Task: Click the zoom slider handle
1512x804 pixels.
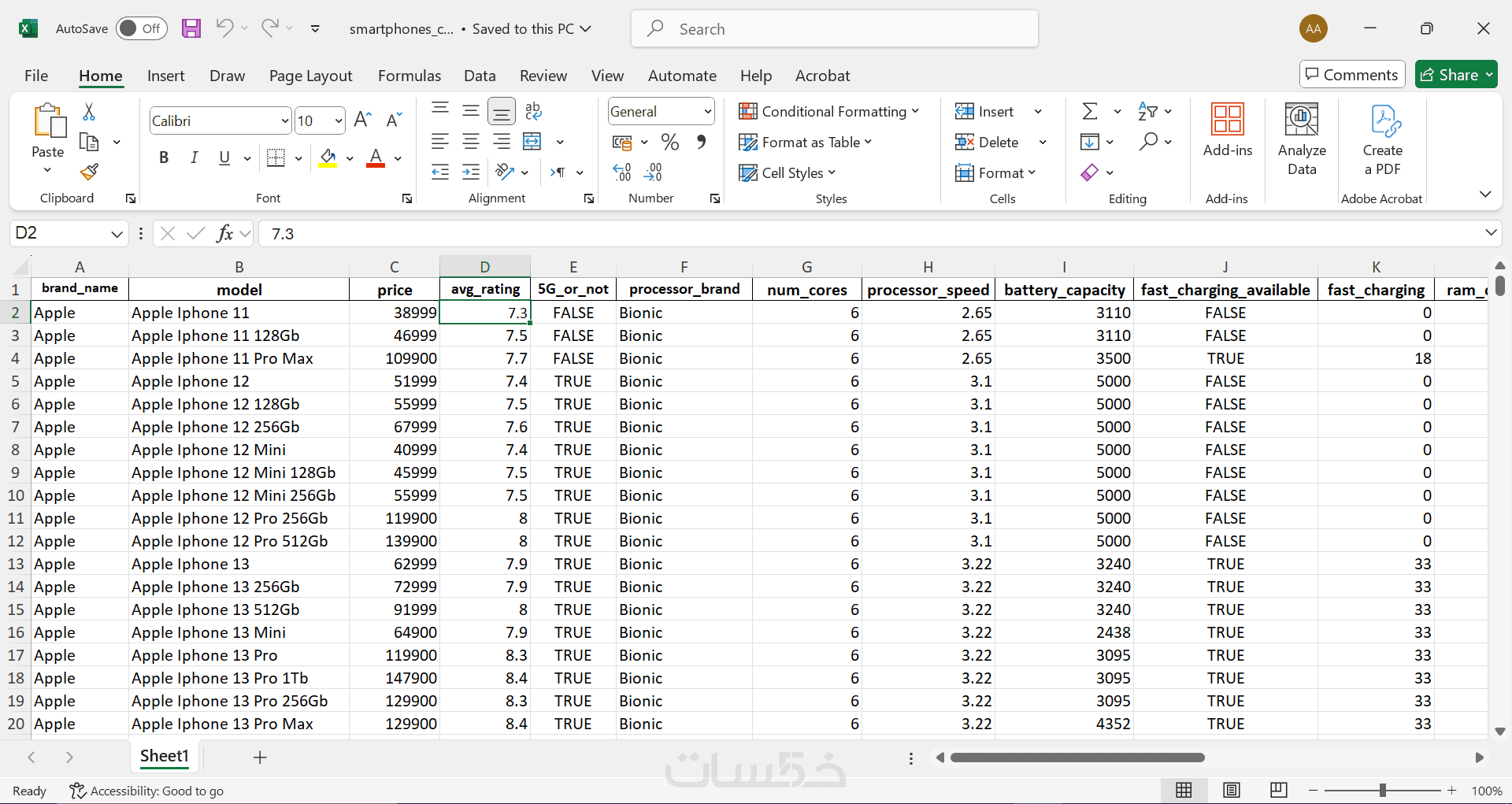Action: (x=1383, y=791)
